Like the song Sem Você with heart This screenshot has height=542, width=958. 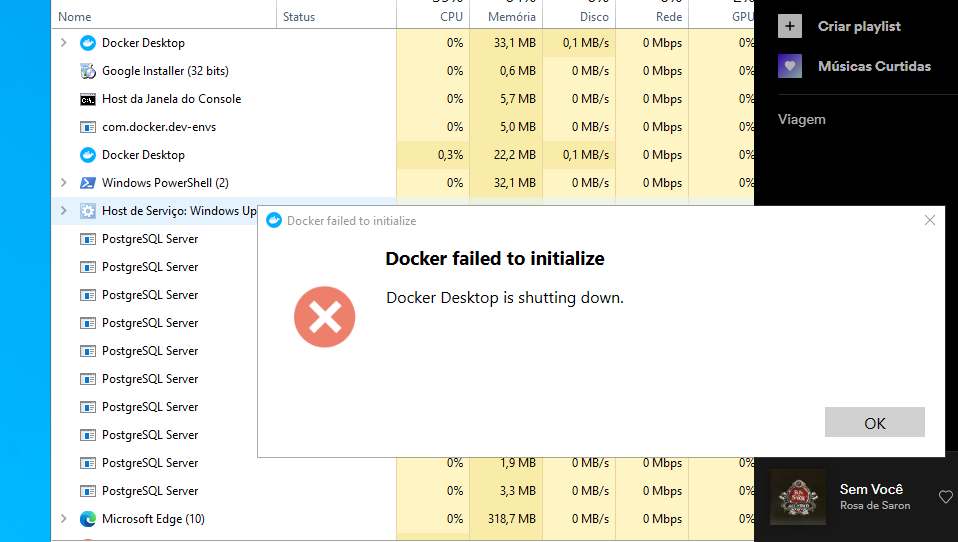click(x=946, y=497)
